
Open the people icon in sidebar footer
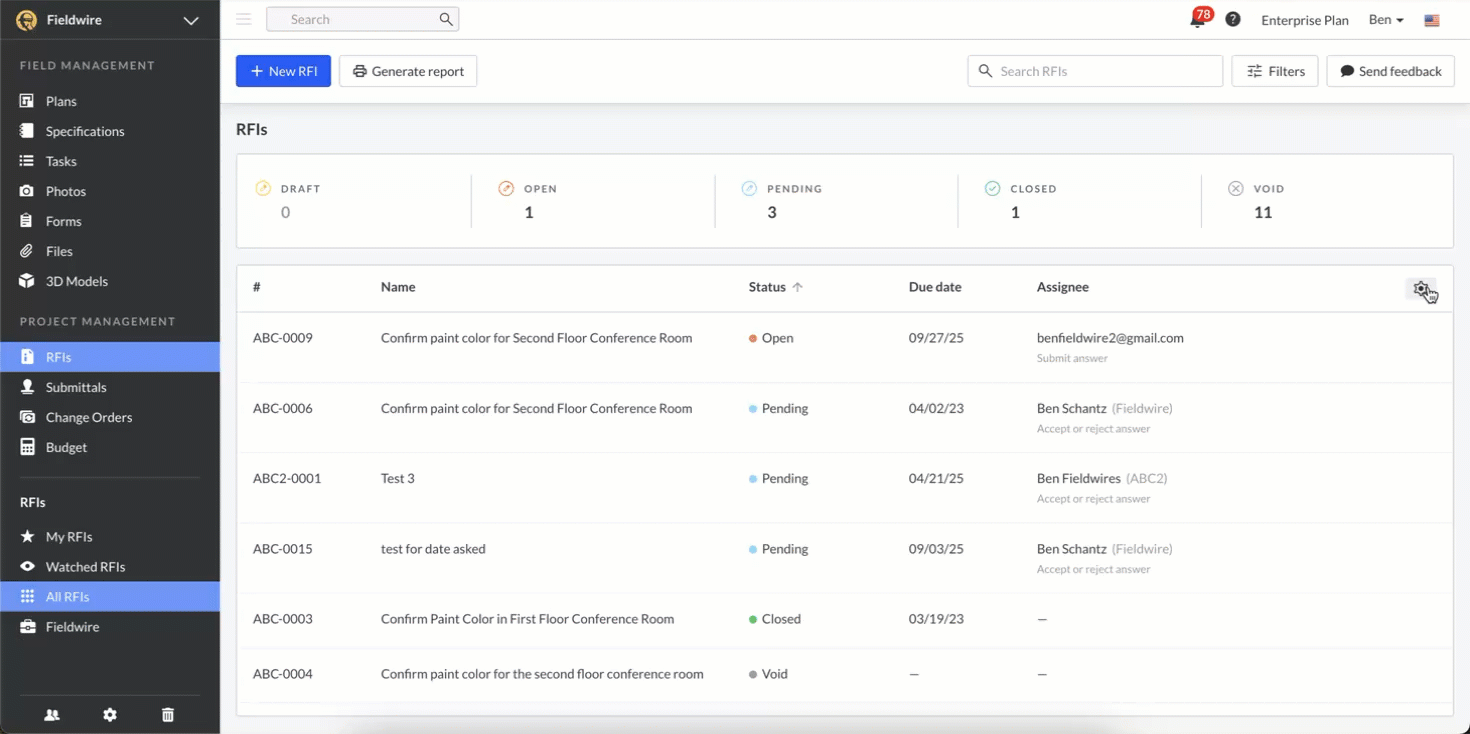pos(52,715)
